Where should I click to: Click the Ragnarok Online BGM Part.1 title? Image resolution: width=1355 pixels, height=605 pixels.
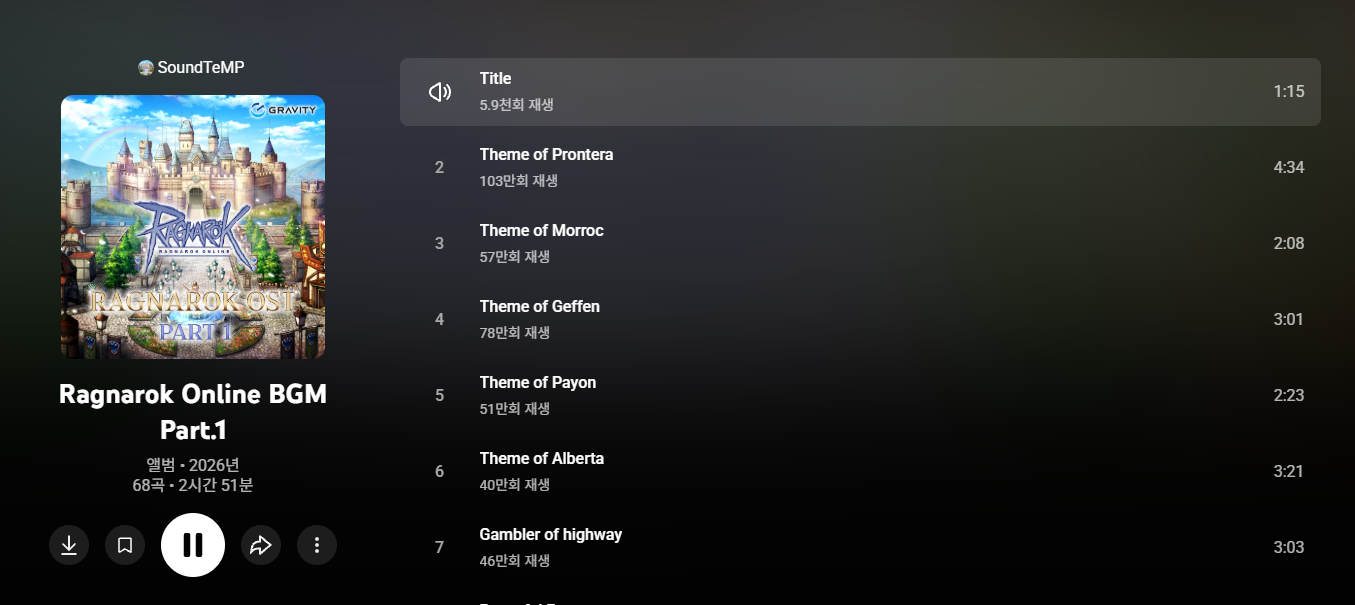(x=193, y=411)
